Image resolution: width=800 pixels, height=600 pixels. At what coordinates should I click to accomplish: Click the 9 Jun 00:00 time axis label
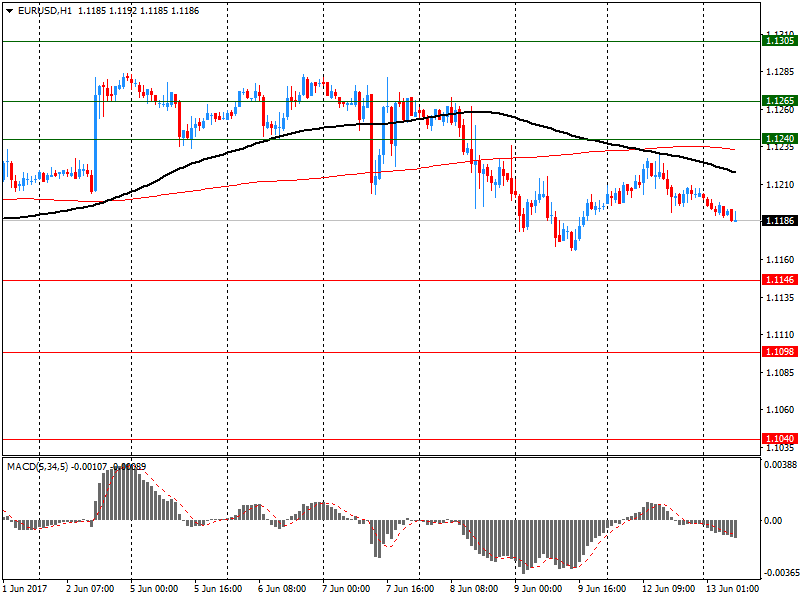pyautogui.click(x=538, y=589)
